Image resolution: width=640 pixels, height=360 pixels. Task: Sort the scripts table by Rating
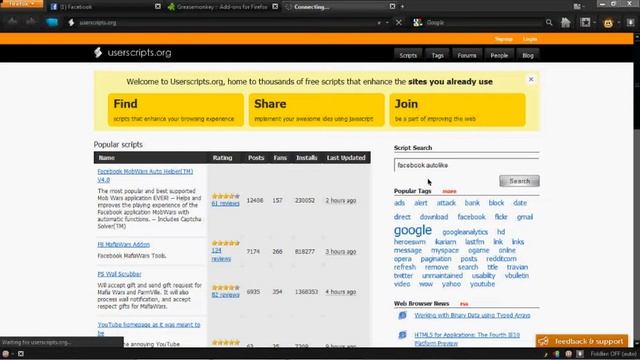pyautogui.click(x=222, y=158)
